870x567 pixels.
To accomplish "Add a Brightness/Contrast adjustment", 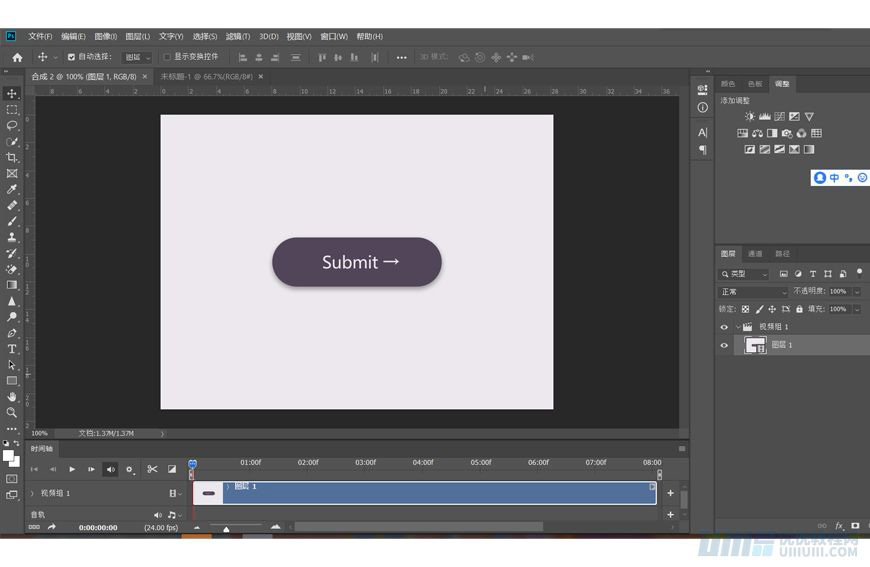I will point(750,117).
